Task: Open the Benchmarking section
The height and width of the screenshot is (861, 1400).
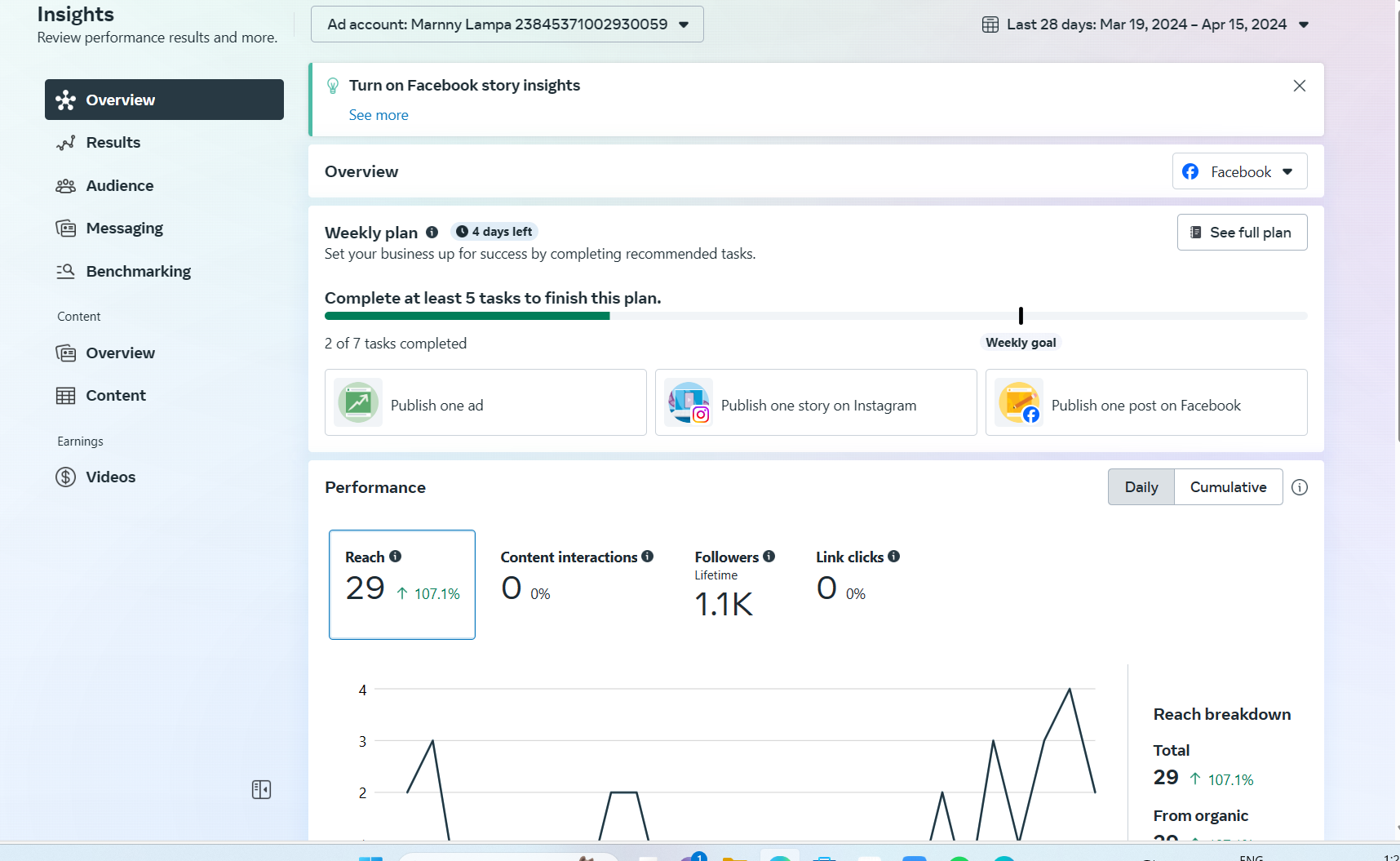Action: click(164, 271)
